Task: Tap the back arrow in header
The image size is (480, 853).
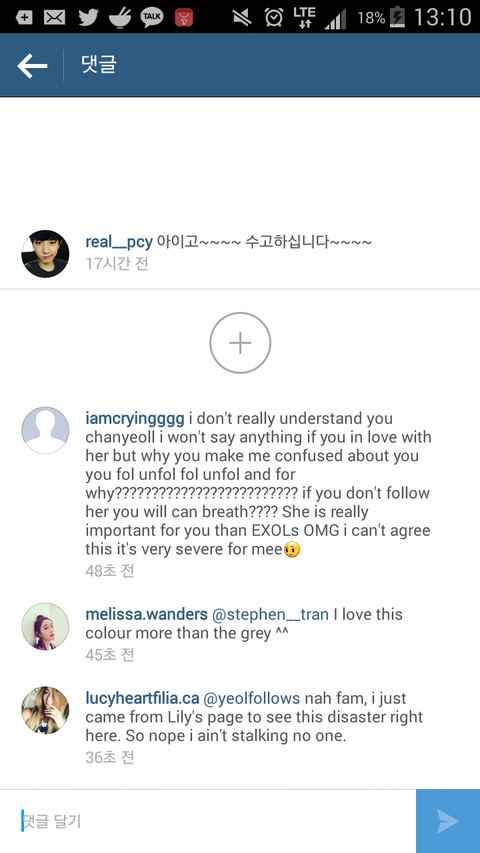Action: [x=32, y=66]
